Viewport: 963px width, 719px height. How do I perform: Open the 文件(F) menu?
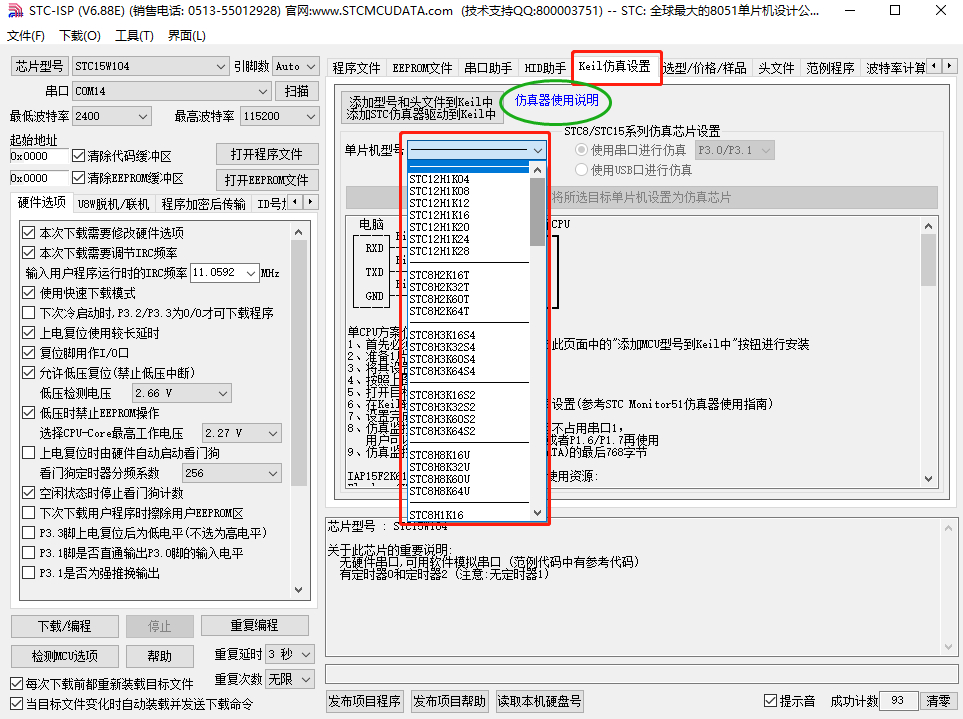[x=26, y=36]
